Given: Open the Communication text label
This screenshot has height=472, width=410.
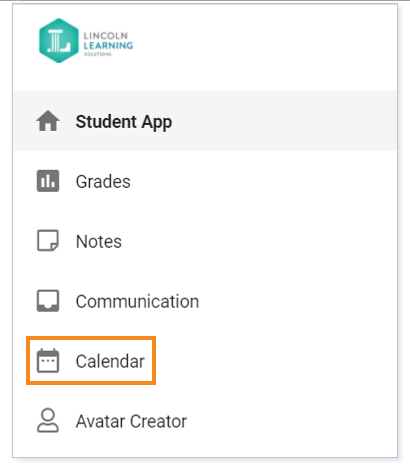Looking at the screenshot, I should click(137, 301).
